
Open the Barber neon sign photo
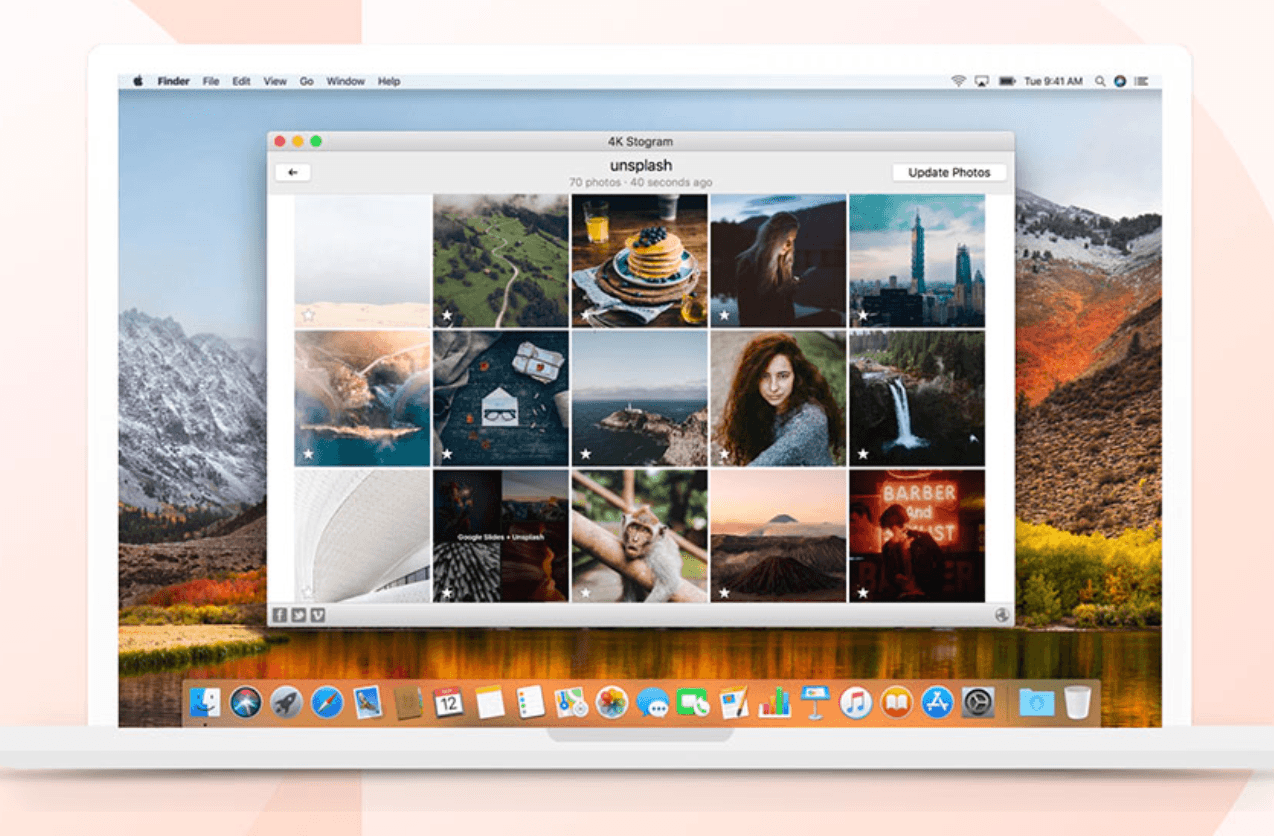click(x=917, y=536)
